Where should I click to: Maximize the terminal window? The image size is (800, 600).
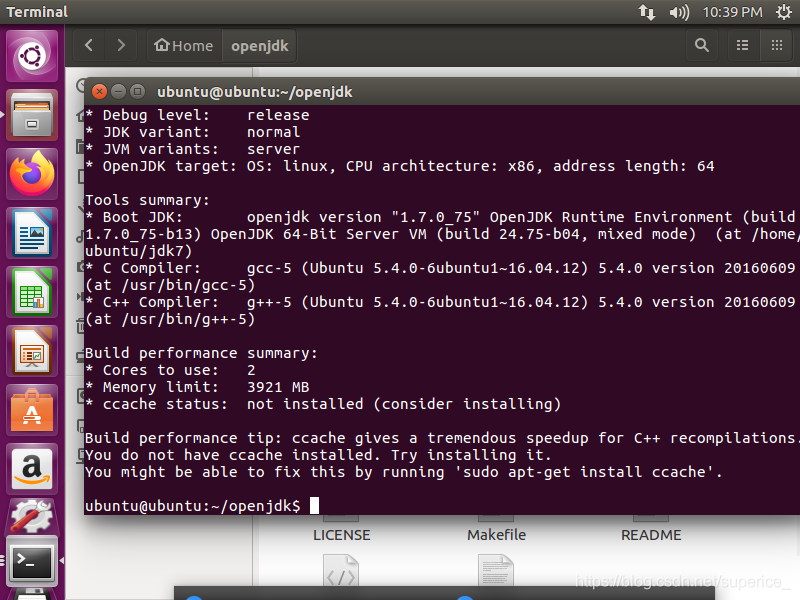point(137,92)
